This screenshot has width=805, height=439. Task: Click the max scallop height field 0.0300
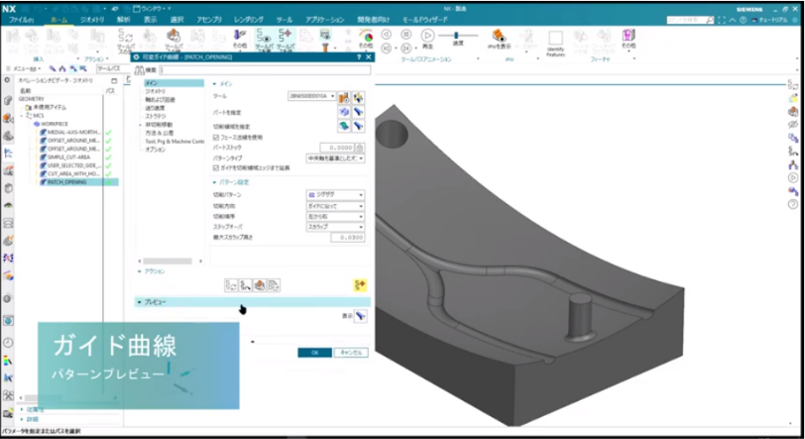coord(348,238)
